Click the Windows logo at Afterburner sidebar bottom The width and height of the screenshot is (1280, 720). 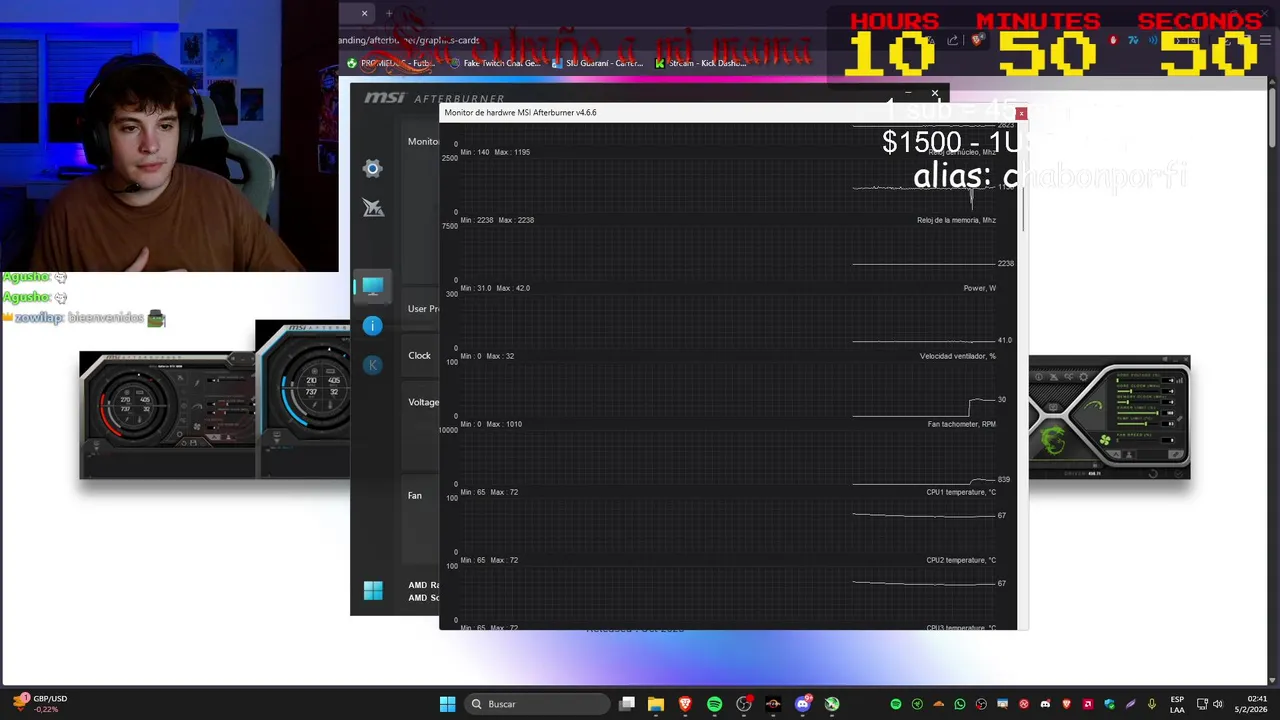click(x=373, y=591)
